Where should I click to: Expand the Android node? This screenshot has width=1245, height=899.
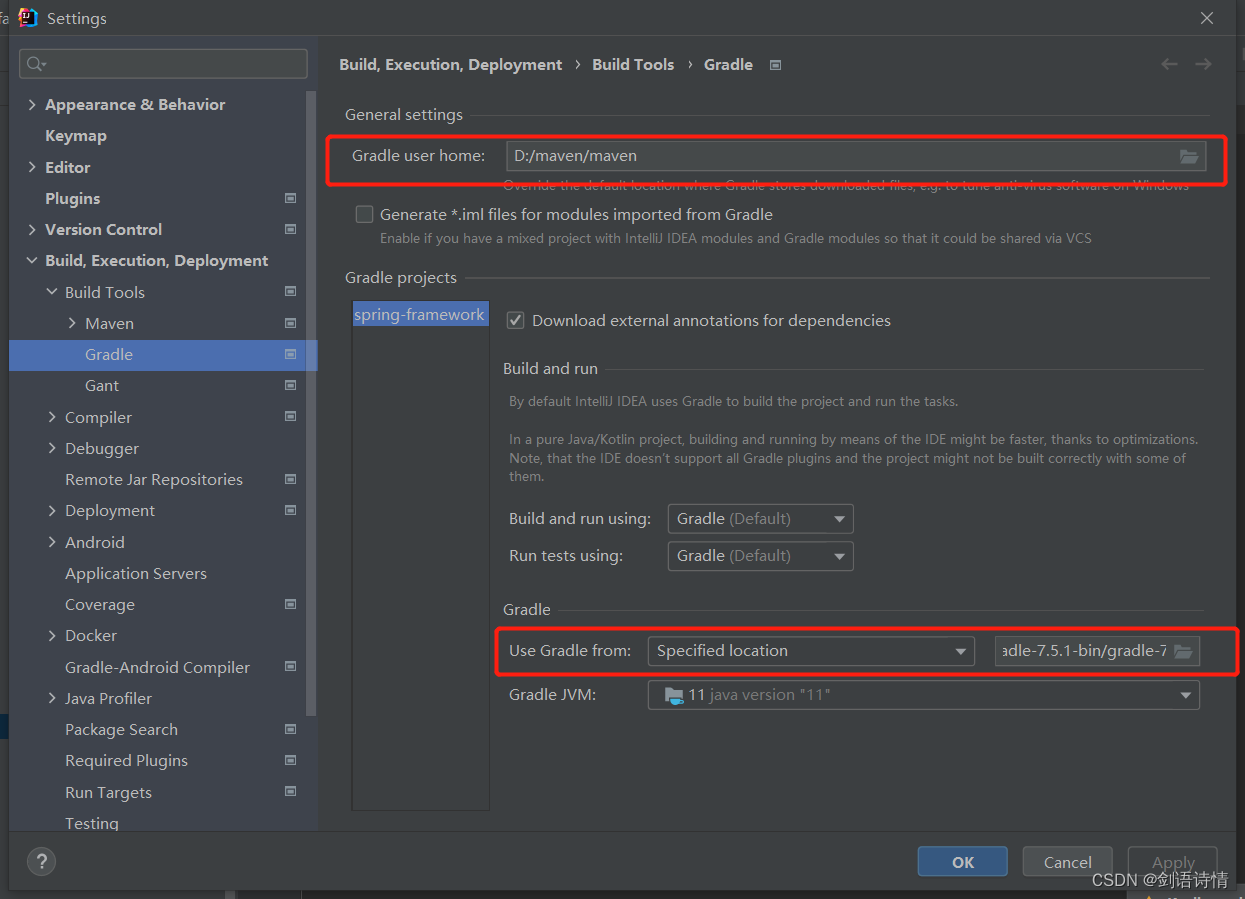[x=52, y=542]
